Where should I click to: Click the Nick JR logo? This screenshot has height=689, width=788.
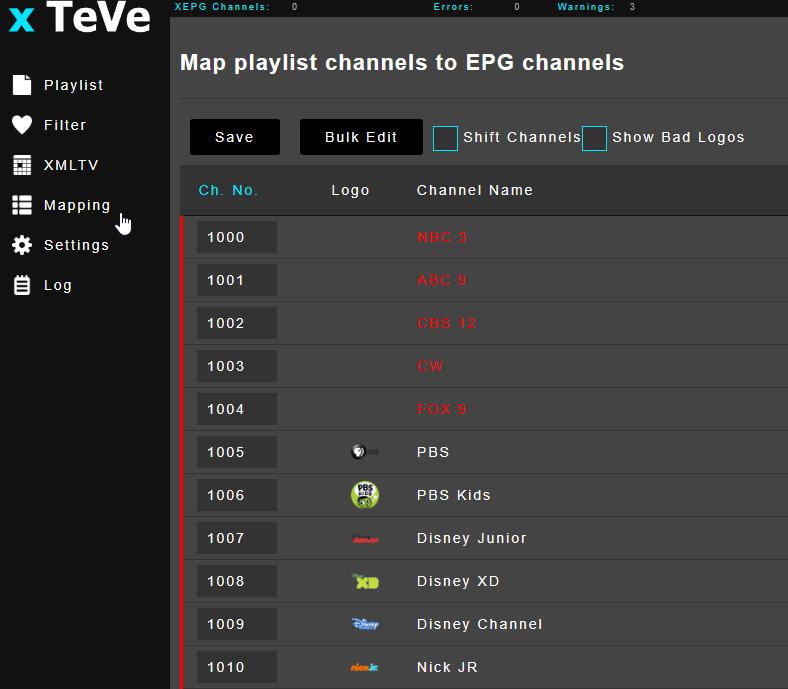(x=365, y=667)
